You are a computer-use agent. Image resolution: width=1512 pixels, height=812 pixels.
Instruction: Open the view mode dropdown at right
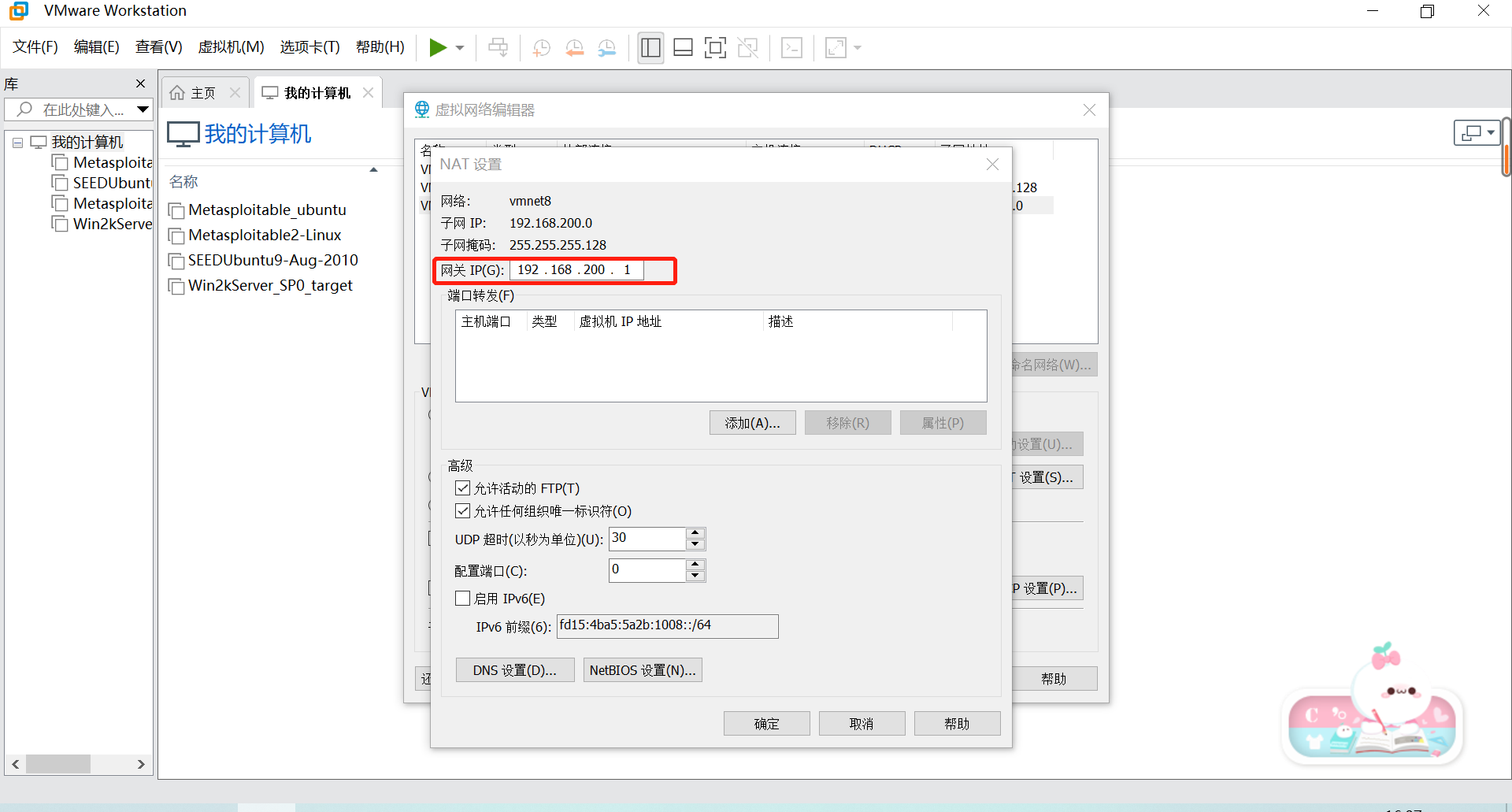pos(1477,133)
